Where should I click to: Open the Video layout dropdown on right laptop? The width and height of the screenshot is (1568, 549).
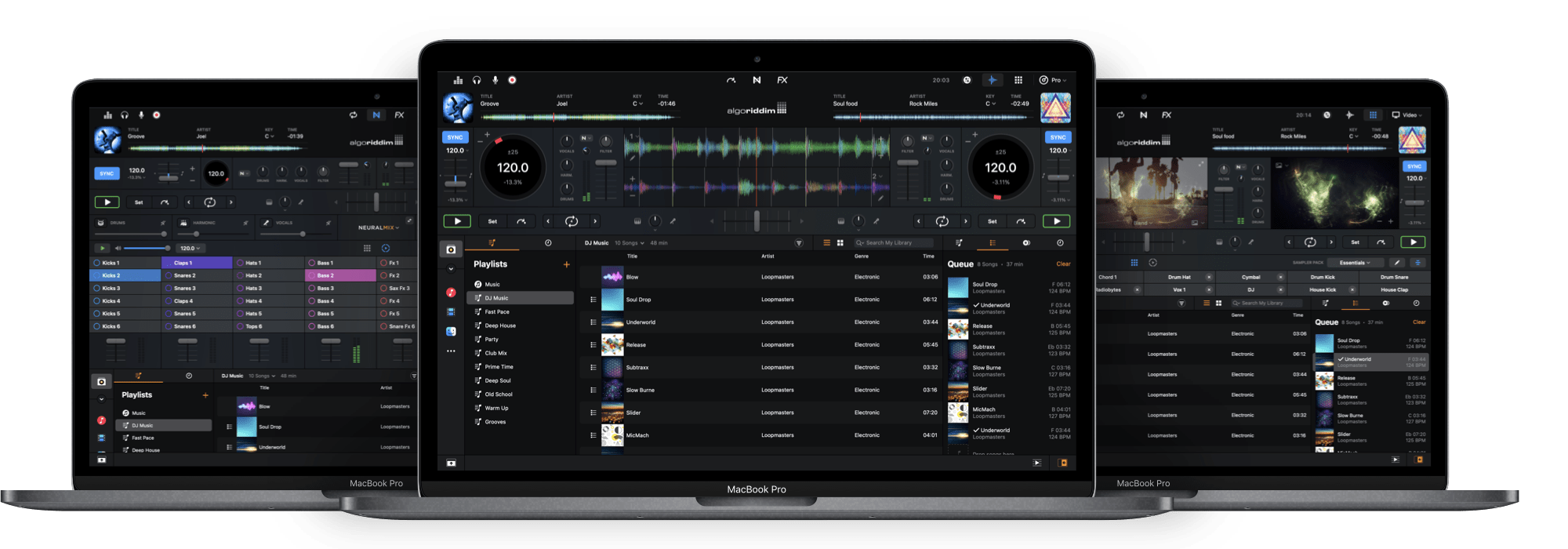tap(1408, 115)
